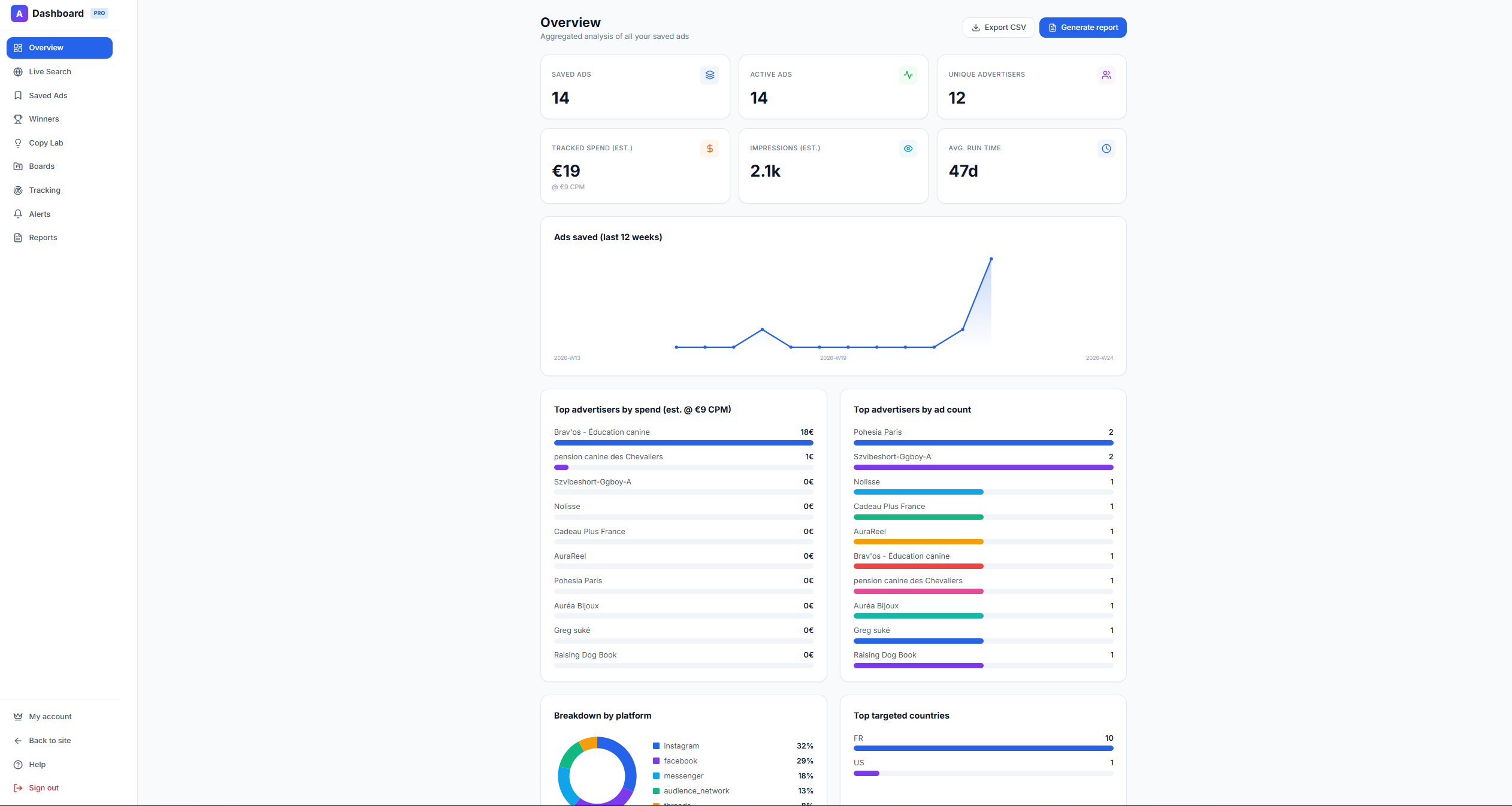Click the FR country bar
This screenshot has width=1512, height=806.
pyautogui.click(x=984, y=749)
